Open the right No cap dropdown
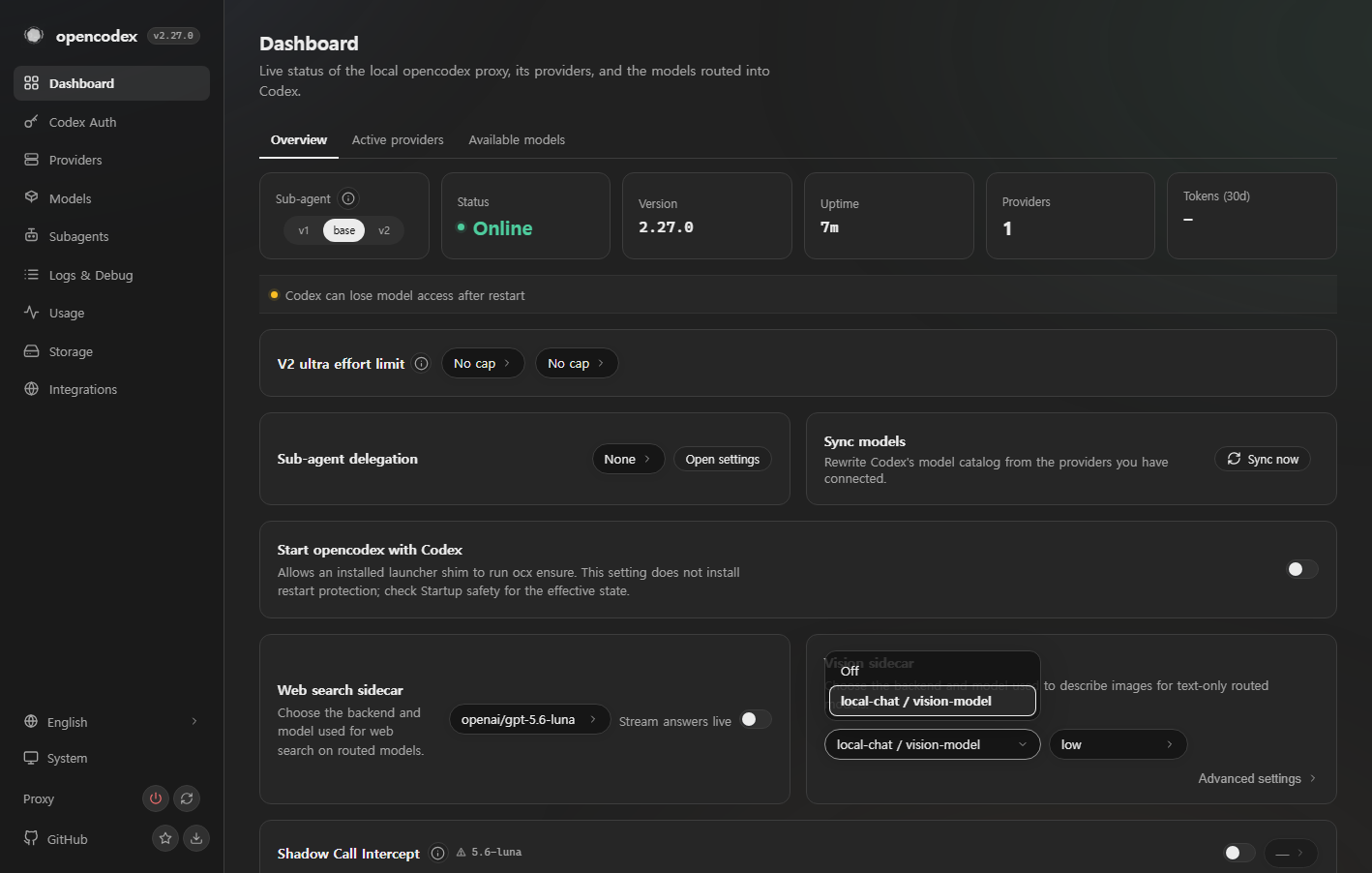1372x873 pixels. click(577, 364)
